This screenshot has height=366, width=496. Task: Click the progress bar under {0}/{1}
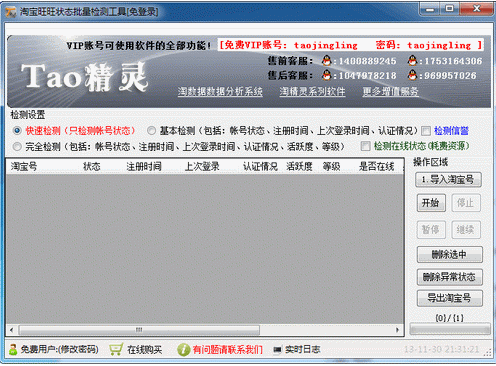click(x=450, y=329)
